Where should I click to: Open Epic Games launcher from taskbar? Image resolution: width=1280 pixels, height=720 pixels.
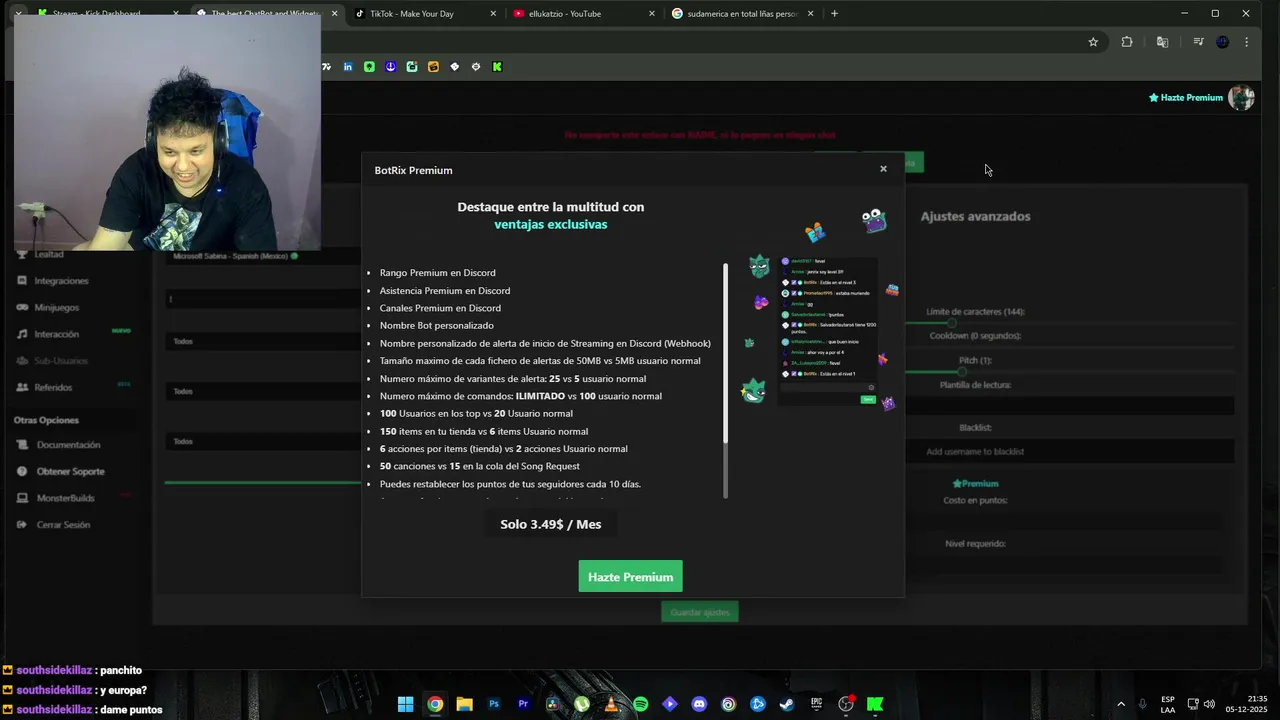pyautogui.click(x=817, y=704)
